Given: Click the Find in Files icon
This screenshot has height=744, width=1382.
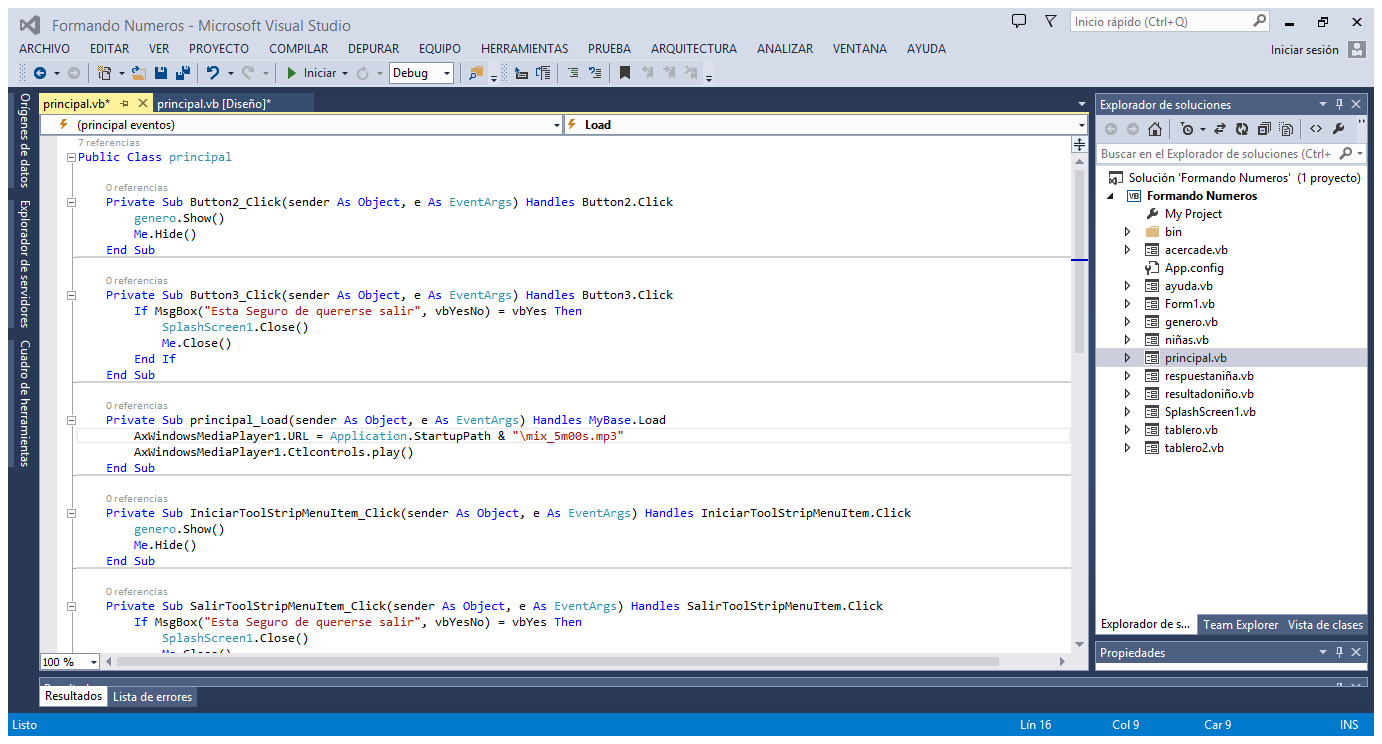Looking at the screenshot, I should tap(476, 73).
